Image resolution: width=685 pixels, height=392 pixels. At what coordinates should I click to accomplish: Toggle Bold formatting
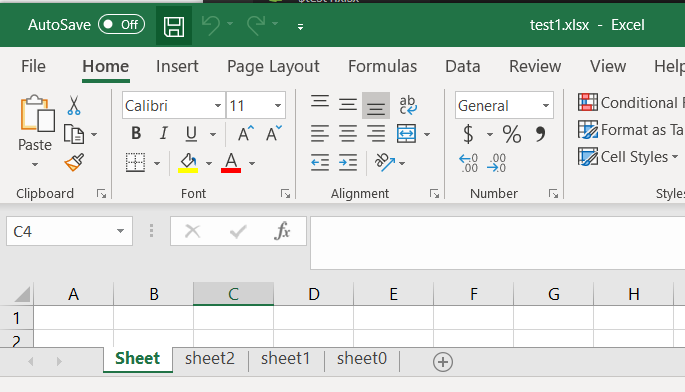click(136, 133)
